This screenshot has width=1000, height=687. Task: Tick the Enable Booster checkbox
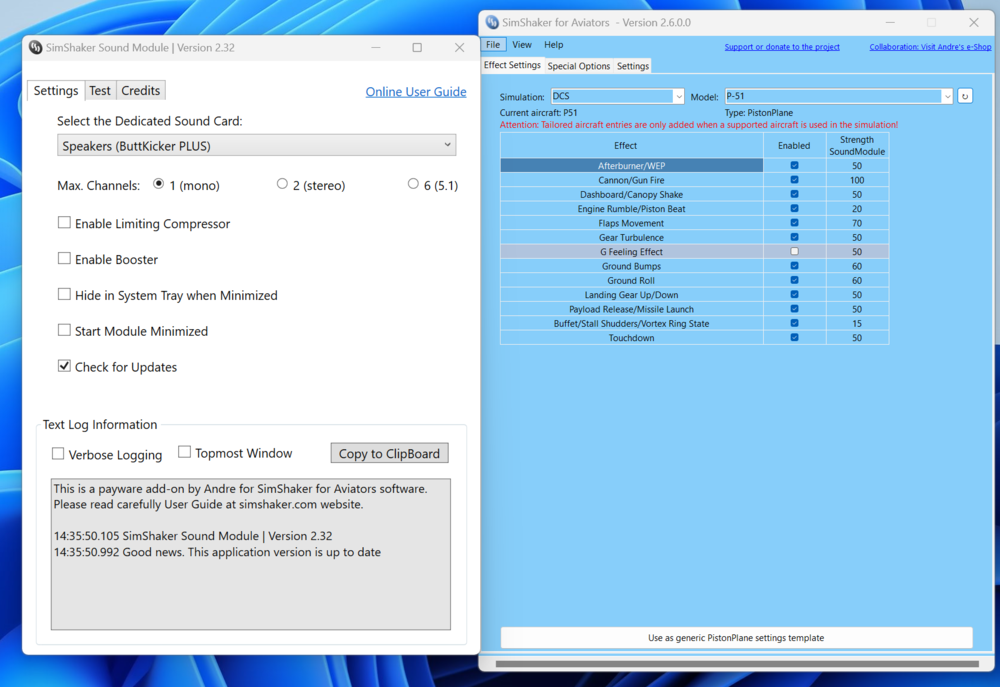(64, 258)
